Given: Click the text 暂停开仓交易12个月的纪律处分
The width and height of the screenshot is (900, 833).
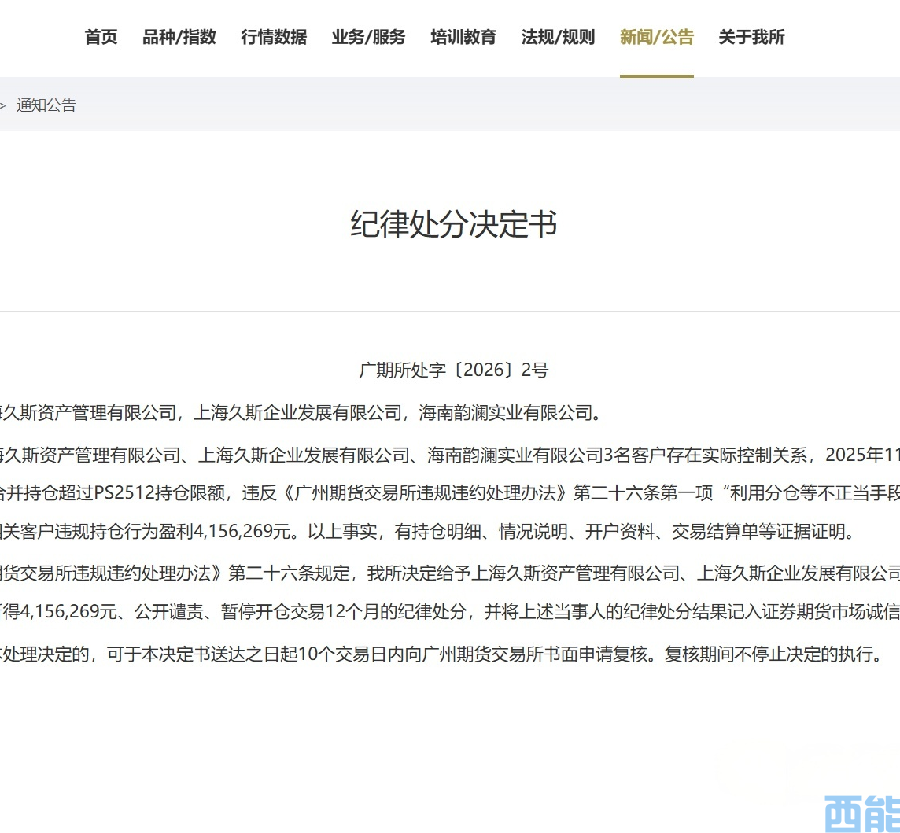Looking at the screenshot, I should [343, 612].
